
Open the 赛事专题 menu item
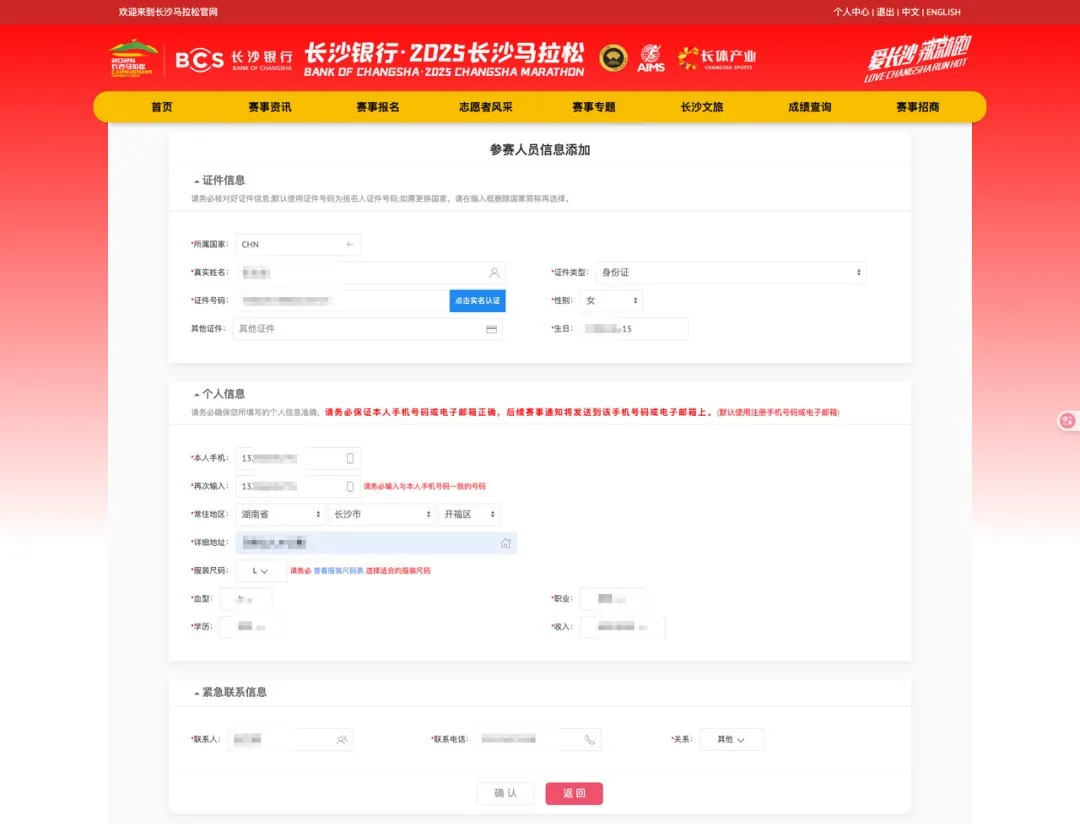tap(594, 107)
